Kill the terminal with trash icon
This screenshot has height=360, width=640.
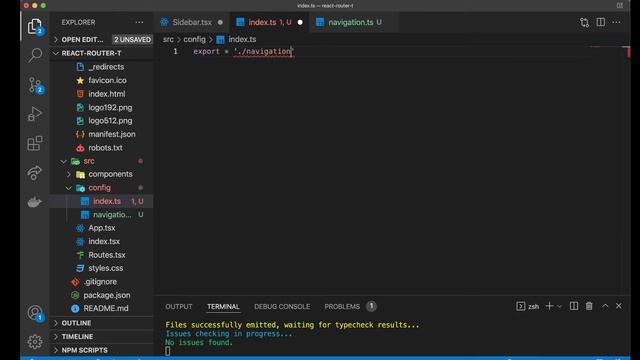tap(589, 306)
